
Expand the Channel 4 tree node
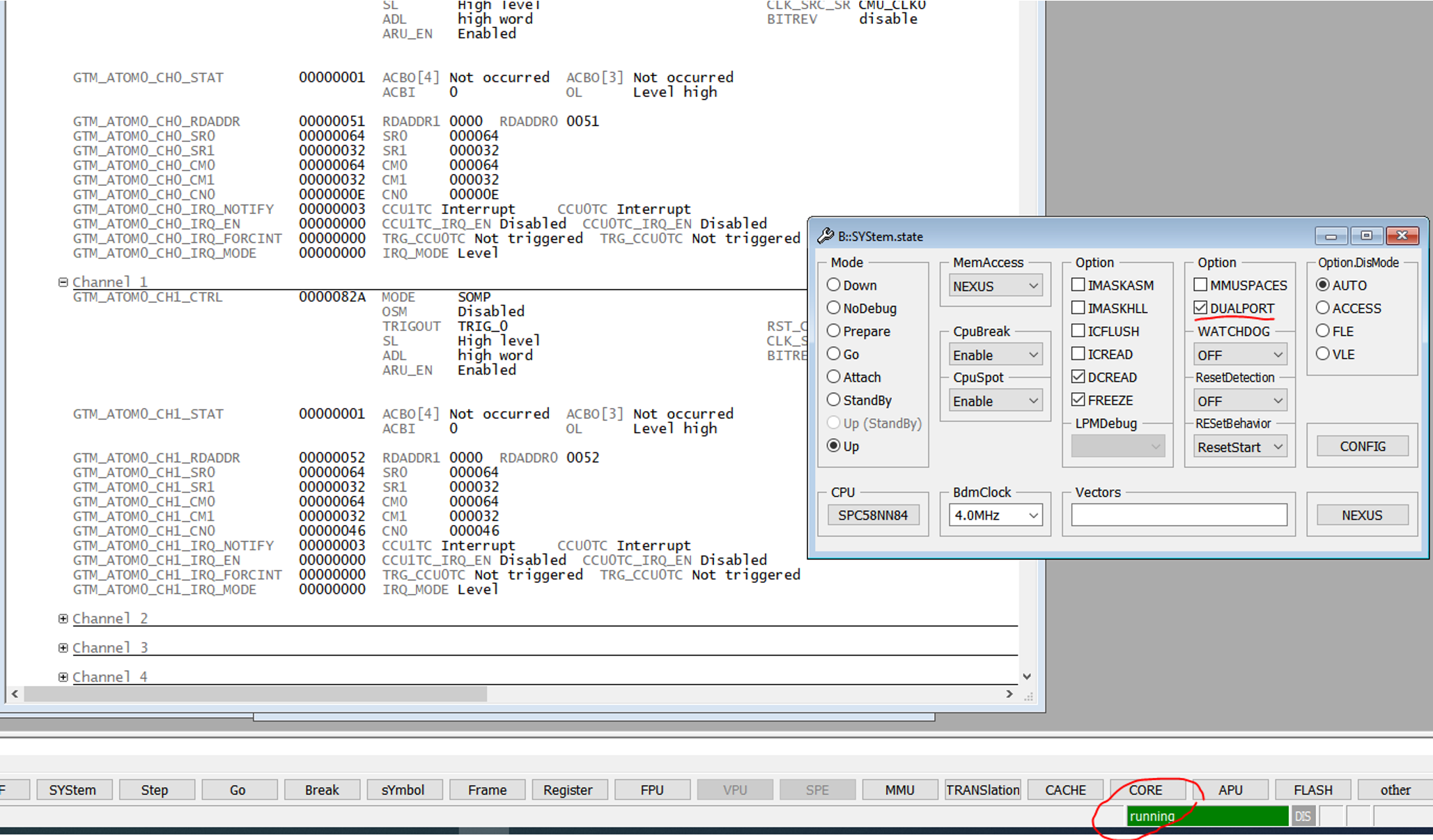click(63, 677)
